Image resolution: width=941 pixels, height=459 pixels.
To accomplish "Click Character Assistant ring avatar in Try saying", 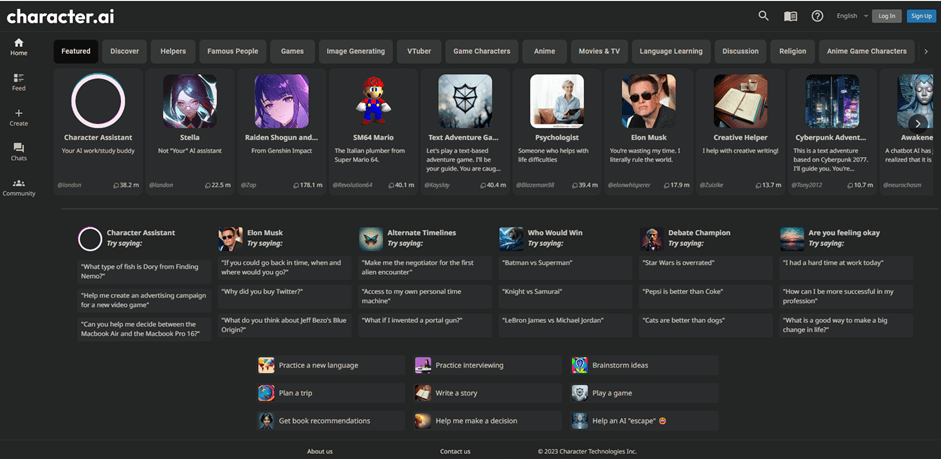I will point(90,239).
